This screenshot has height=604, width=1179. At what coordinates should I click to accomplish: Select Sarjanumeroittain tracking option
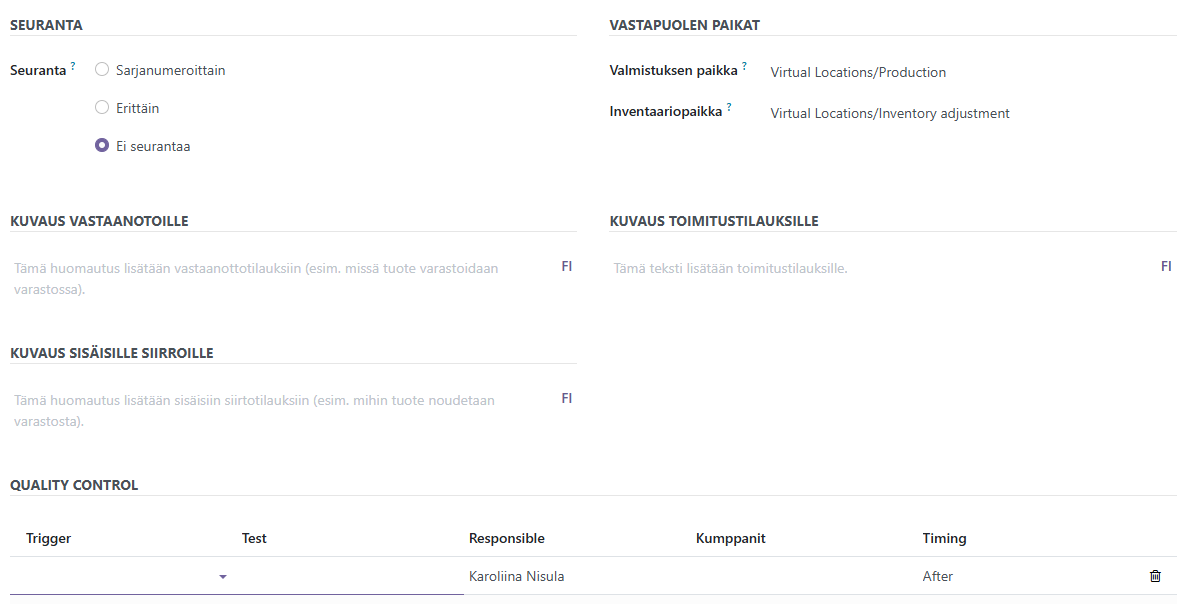tap(102, 70)
